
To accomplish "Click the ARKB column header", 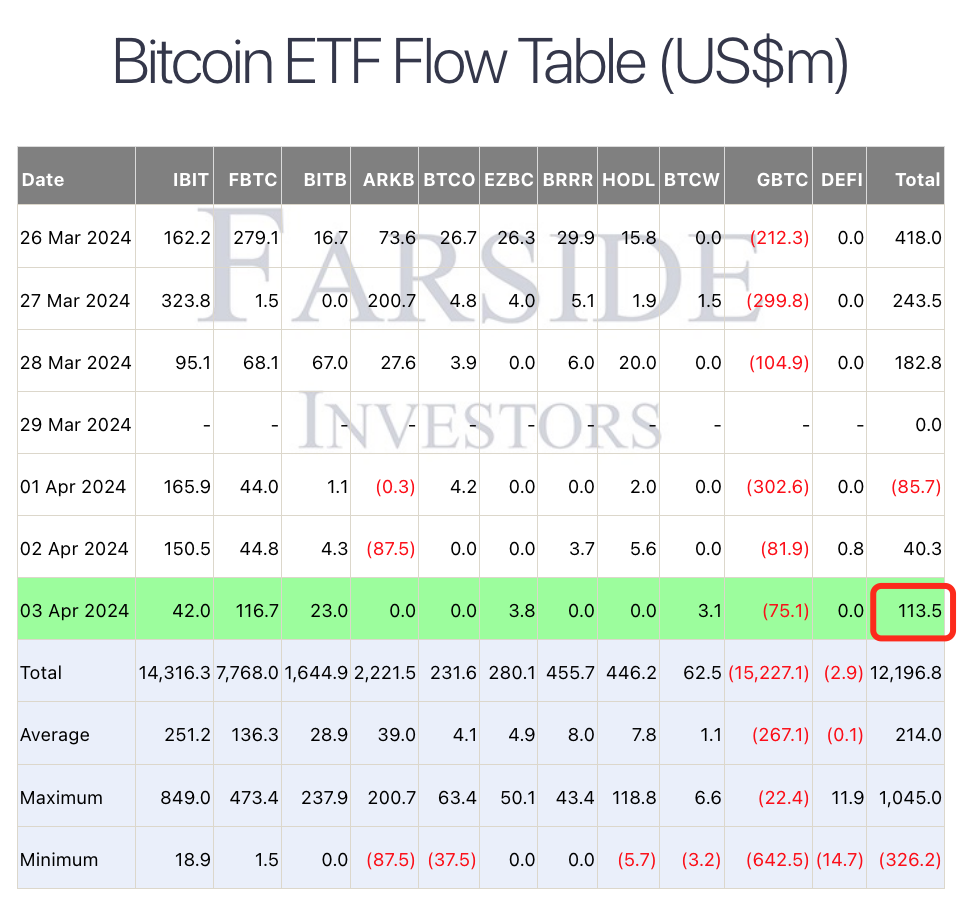I will (x=389, y=180).
